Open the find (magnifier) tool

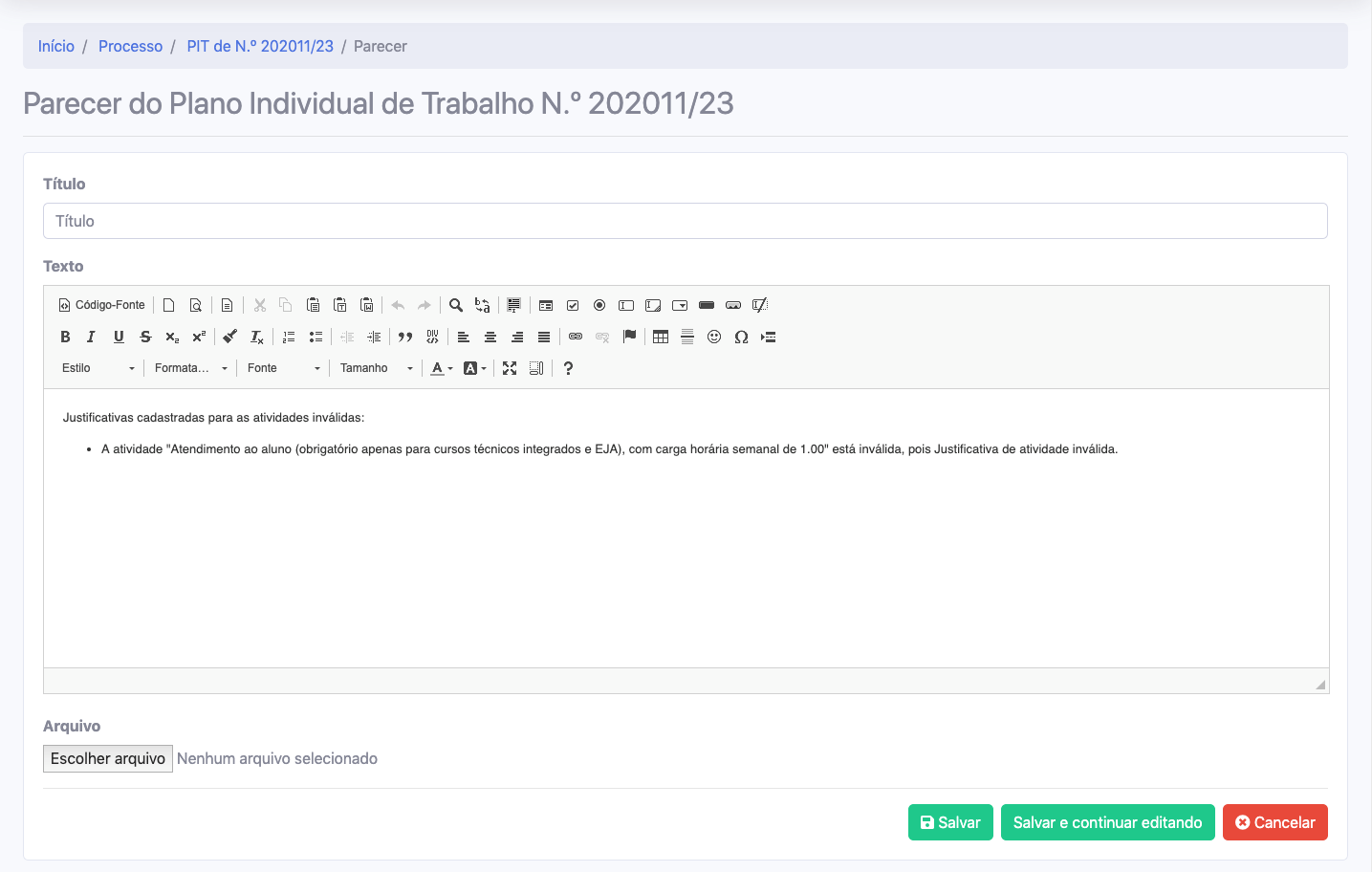coord(456,305)
